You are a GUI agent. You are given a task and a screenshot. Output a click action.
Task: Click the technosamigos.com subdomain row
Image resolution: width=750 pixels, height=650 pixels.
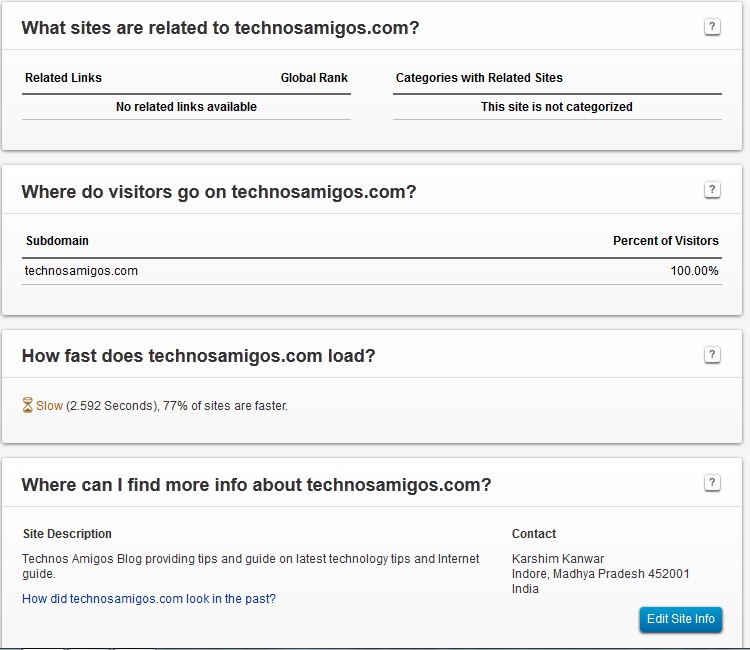(x=372, y=271)
